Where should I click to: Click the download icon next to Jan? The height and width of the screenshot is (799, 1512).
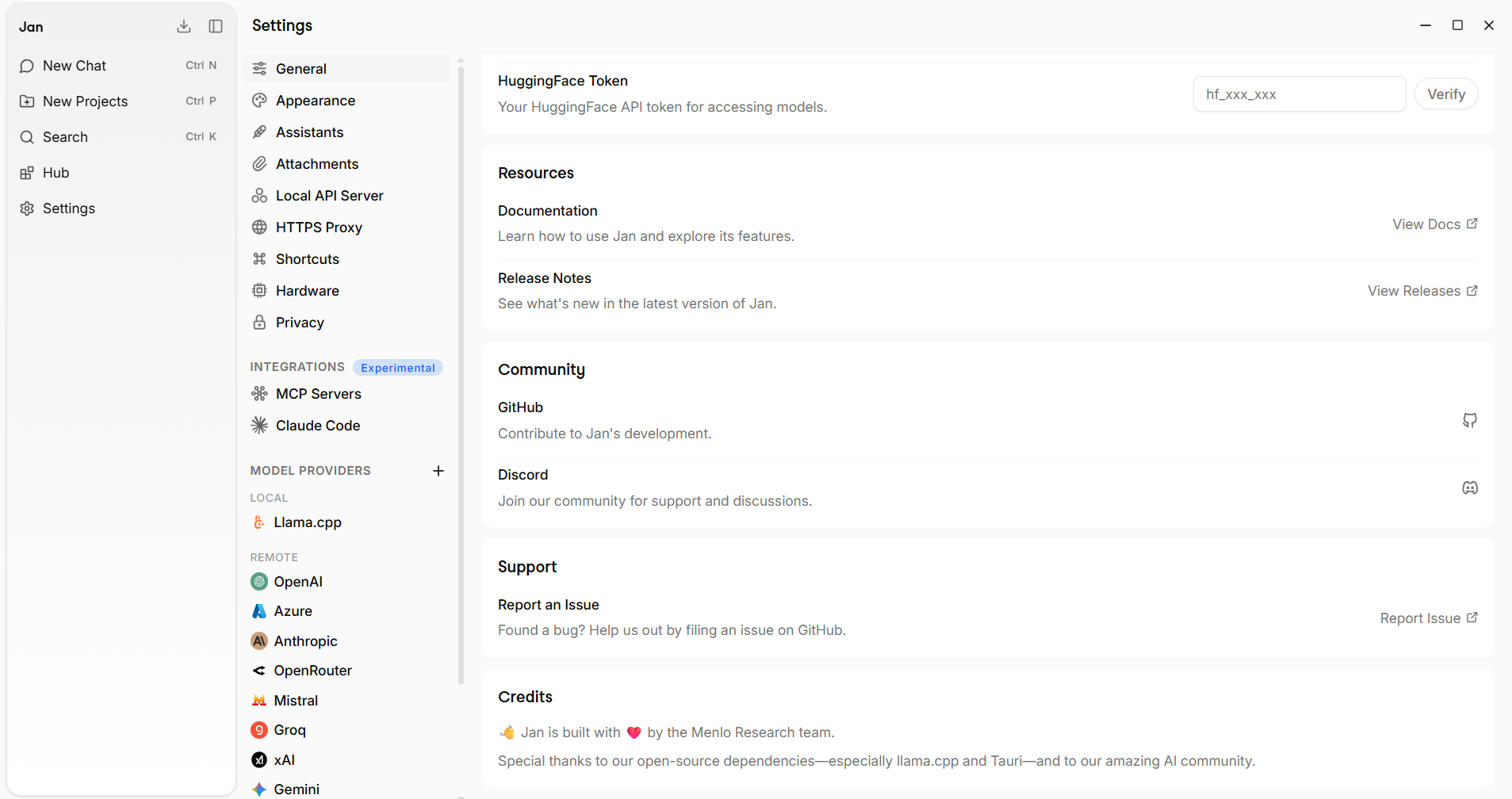coord(184,26)
